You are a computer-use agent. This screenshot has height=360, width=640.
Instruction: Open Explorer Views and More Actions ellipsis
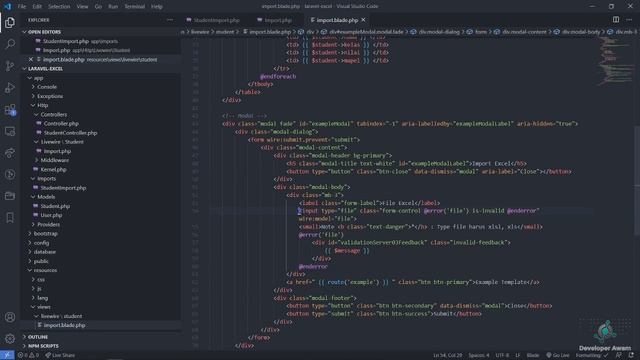(x=170, y=20)
